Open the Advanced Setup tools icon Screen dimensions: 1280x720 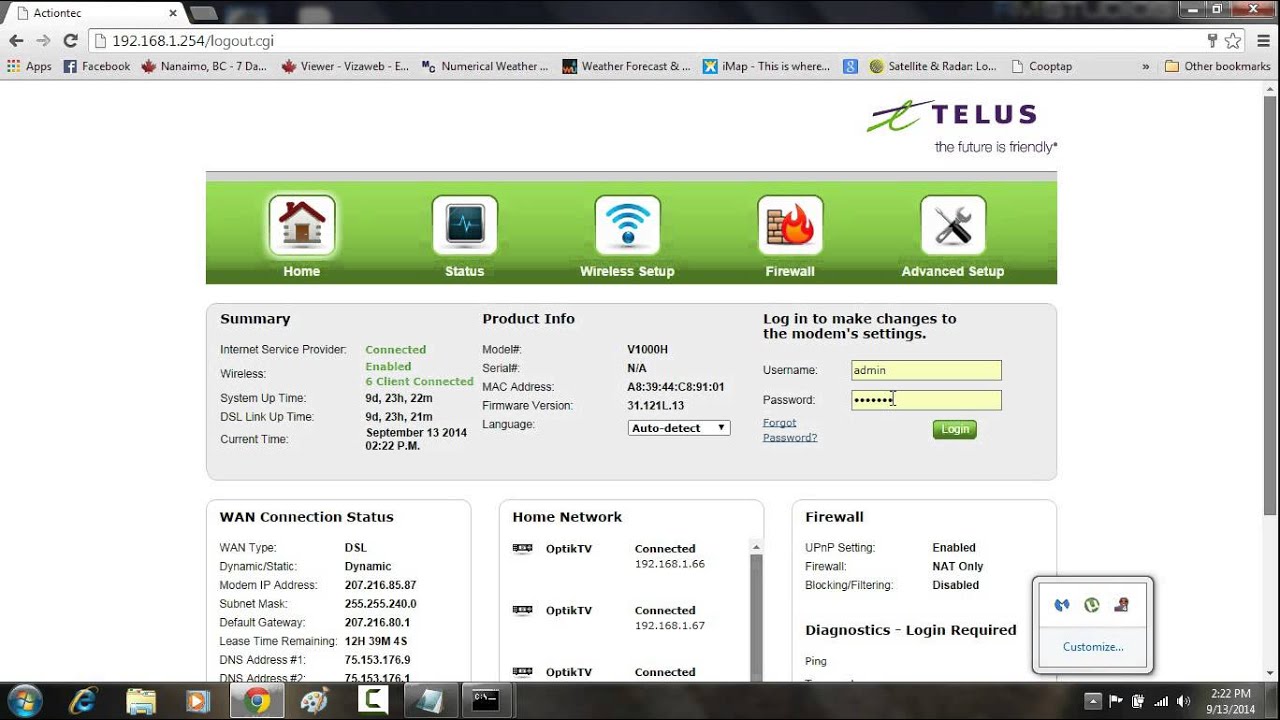click(953, 225)
